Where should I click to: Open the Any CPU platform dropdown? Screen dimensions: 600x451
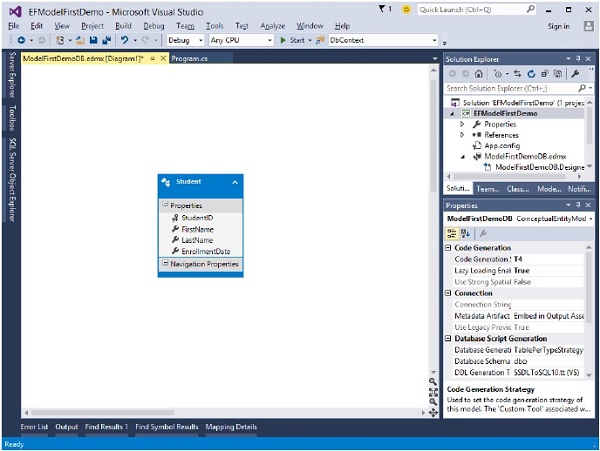click(x=240, y=40)
